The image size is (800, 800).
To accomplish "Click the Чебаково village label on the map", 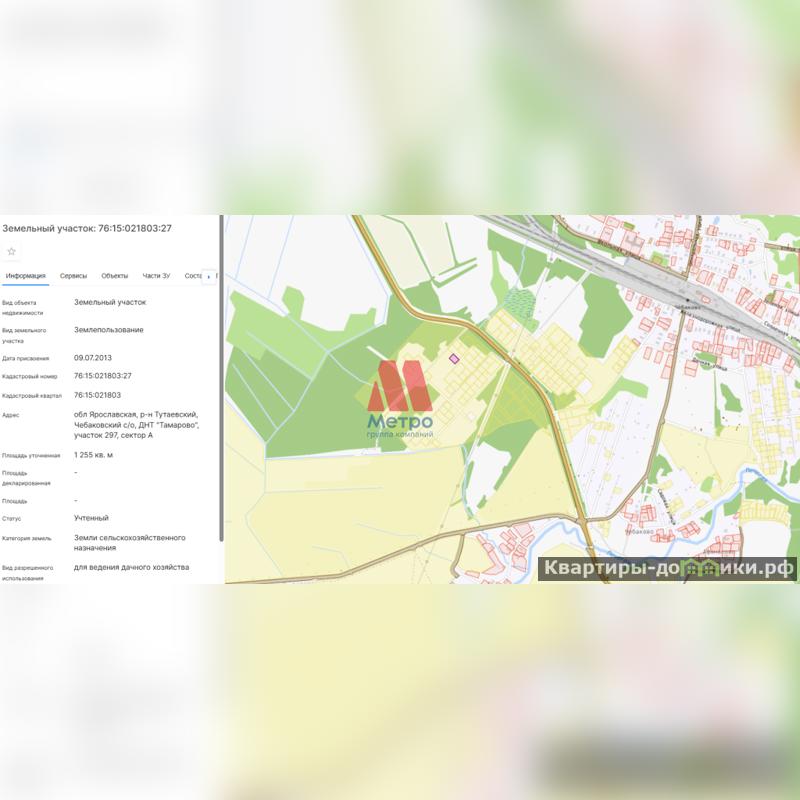I will [638, 532].
